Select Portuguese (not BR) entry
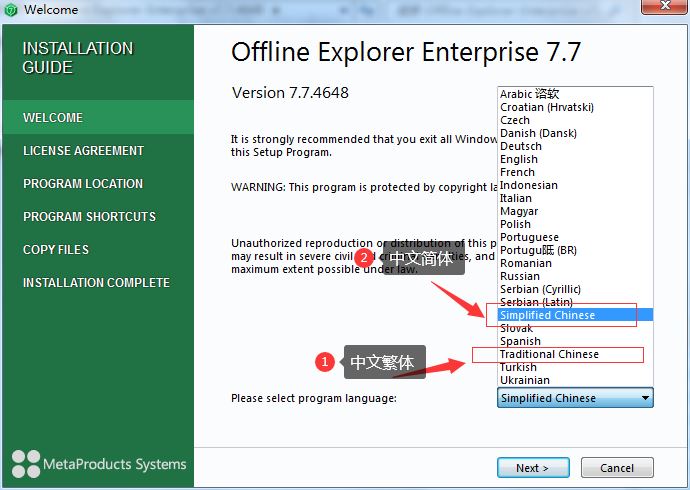 tap(575, 237)
